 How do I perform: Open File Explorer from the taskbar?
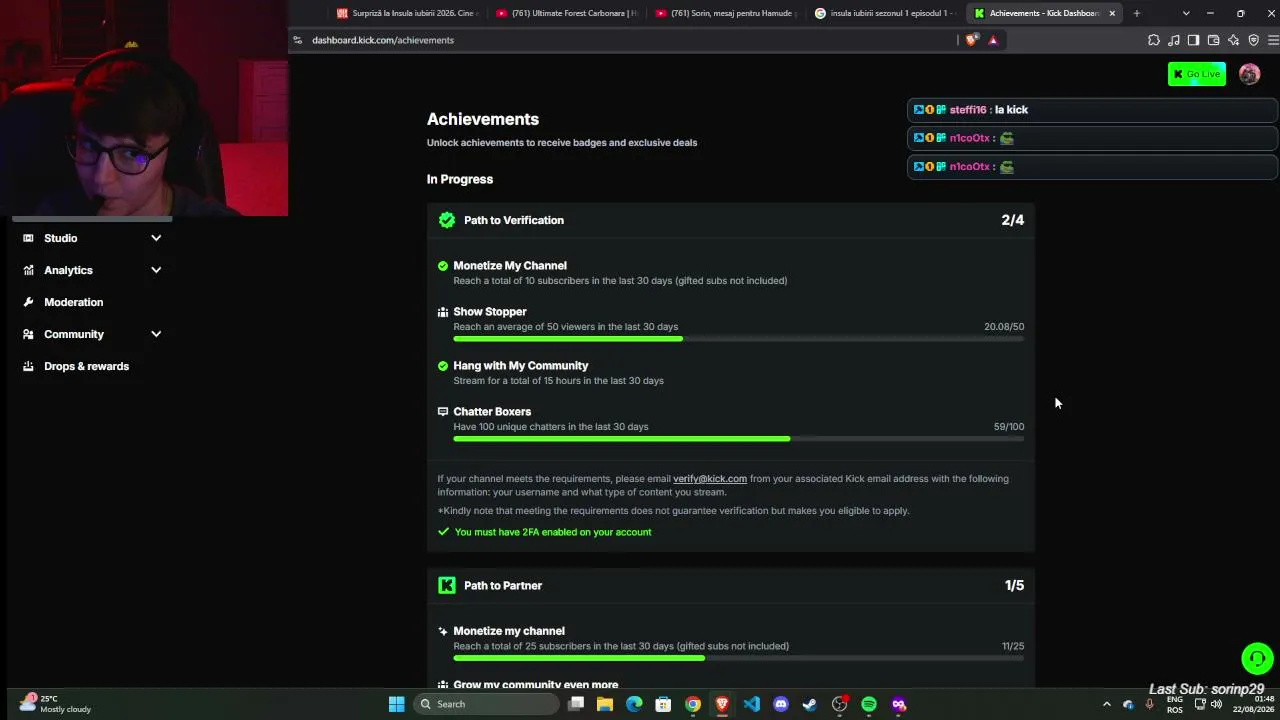605,704
